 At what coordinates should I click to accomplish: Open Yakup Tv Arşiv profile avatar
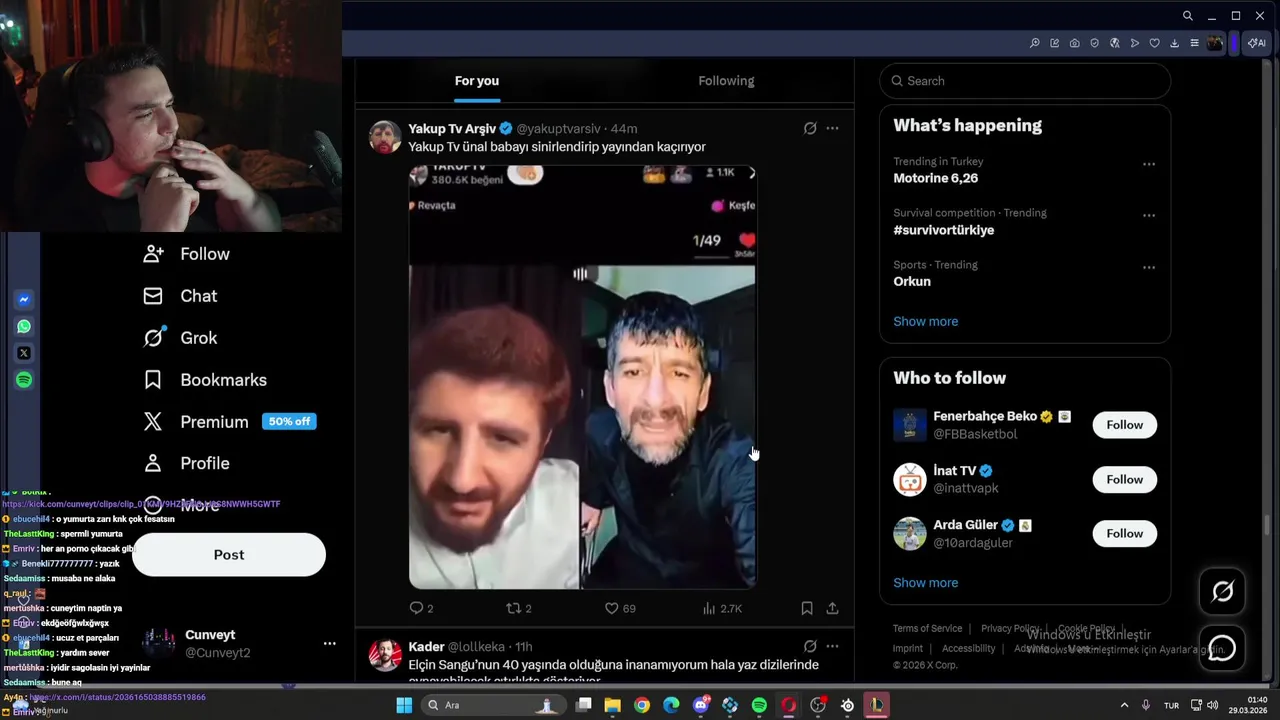pyautogui.click(x=385, y=137)
